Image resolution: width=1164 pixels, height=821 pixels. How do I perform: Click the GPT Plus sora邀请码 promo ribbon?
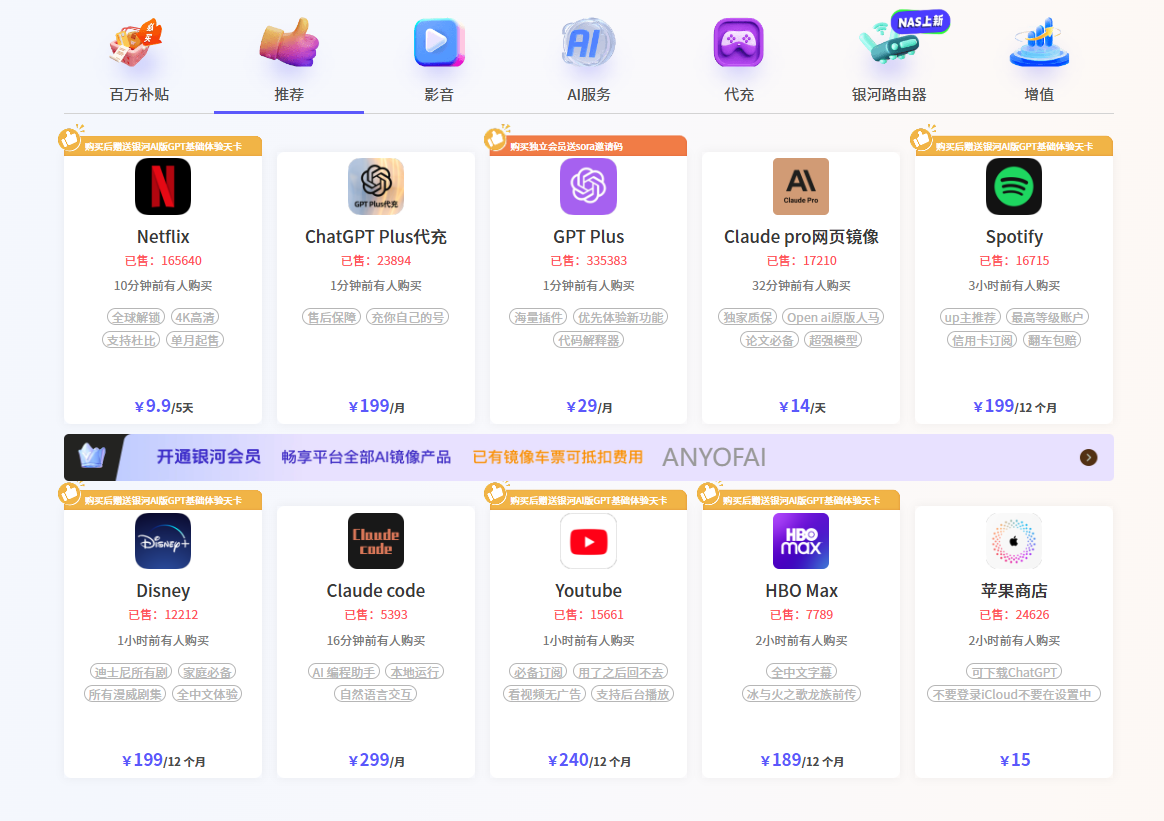[x=586, y=146]
